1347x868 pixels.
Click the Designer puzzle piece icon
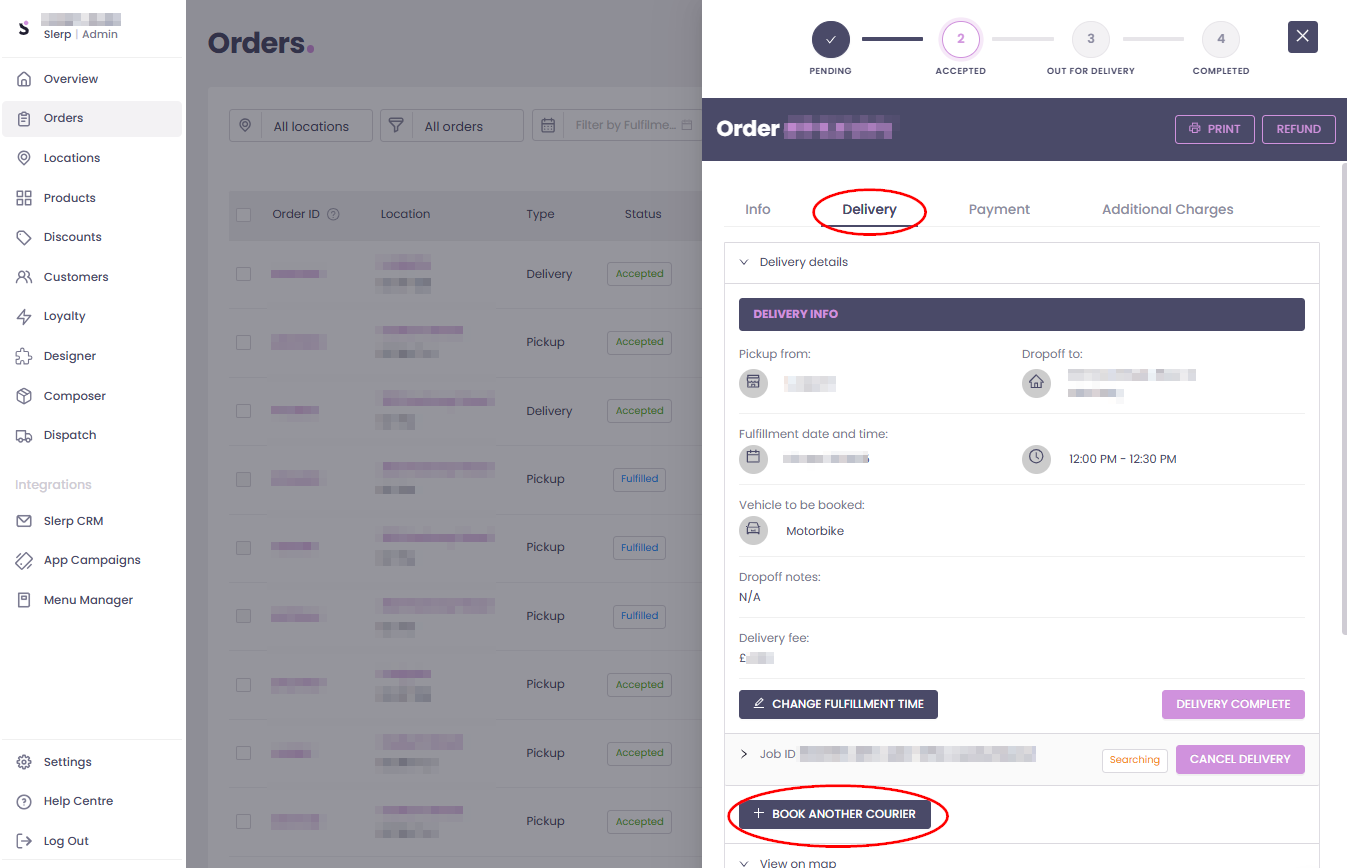coord(24,357)
